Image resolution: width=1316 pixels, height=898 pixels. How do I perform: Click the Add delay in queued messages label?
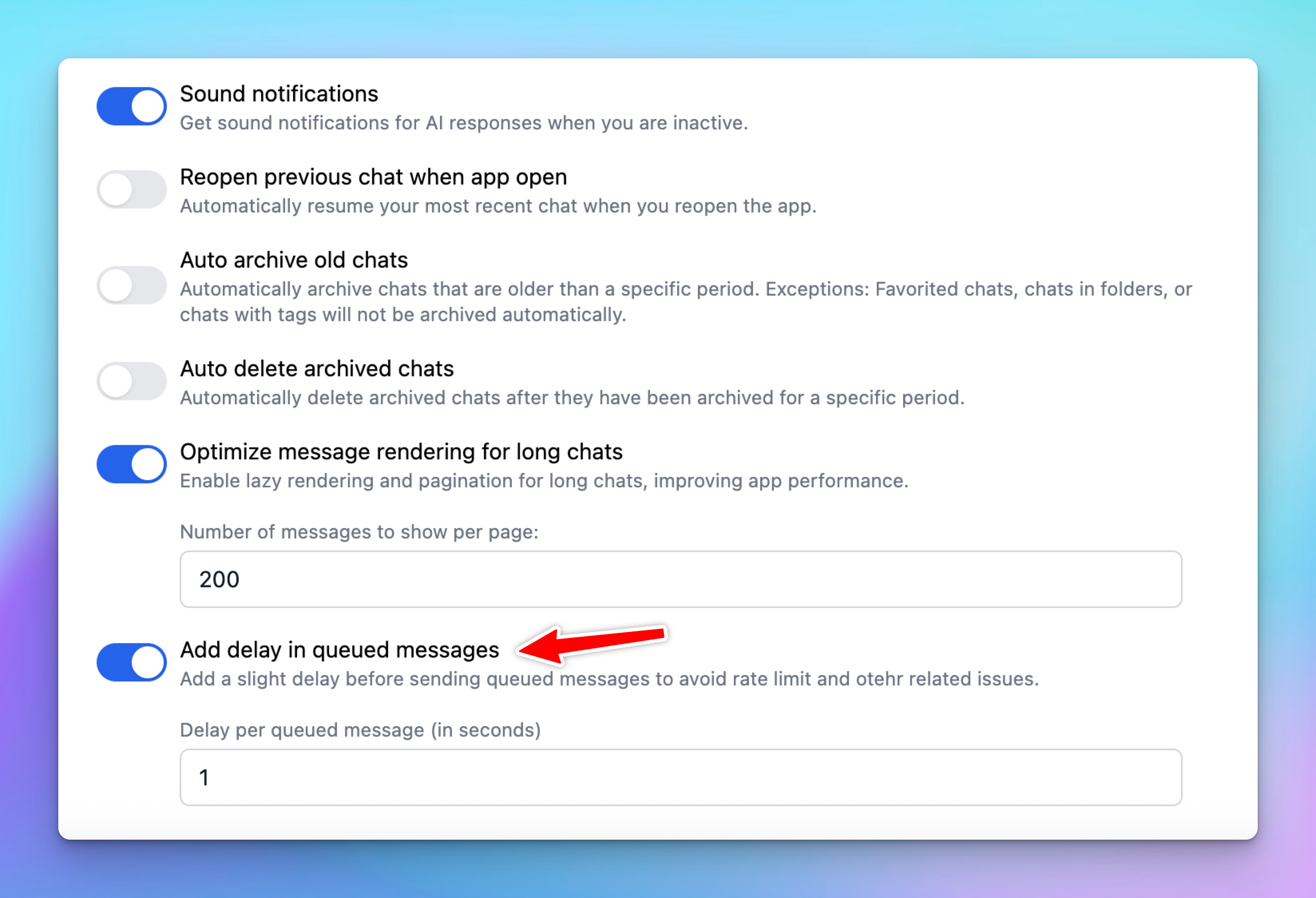(340, 650)
